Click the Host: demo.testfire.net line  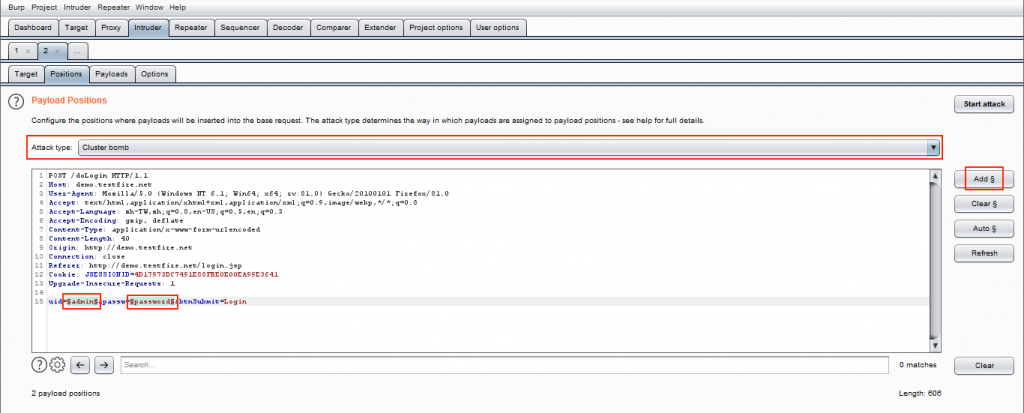pyautogui.click(x=99, y=185)
